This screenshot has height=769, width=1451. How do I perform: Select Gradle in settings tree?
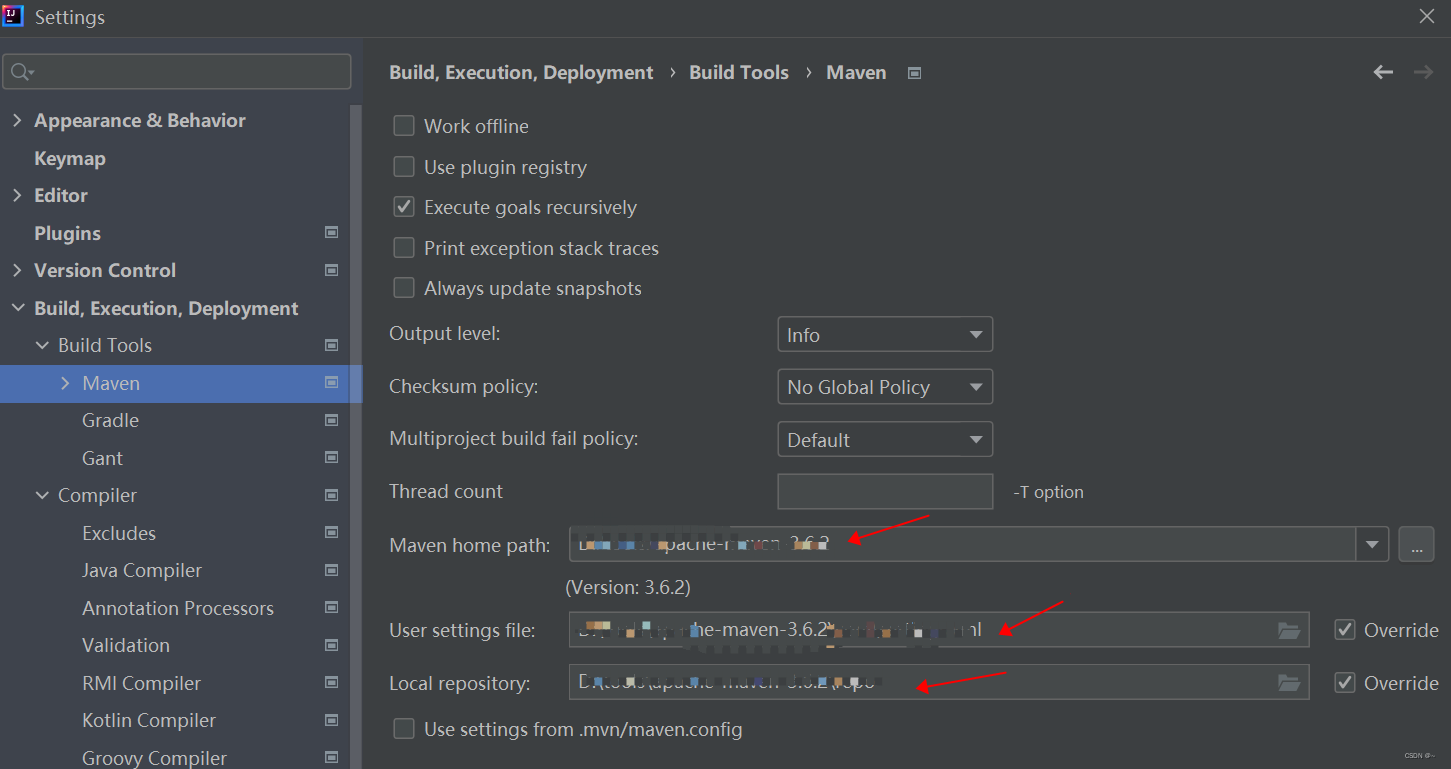110,420
